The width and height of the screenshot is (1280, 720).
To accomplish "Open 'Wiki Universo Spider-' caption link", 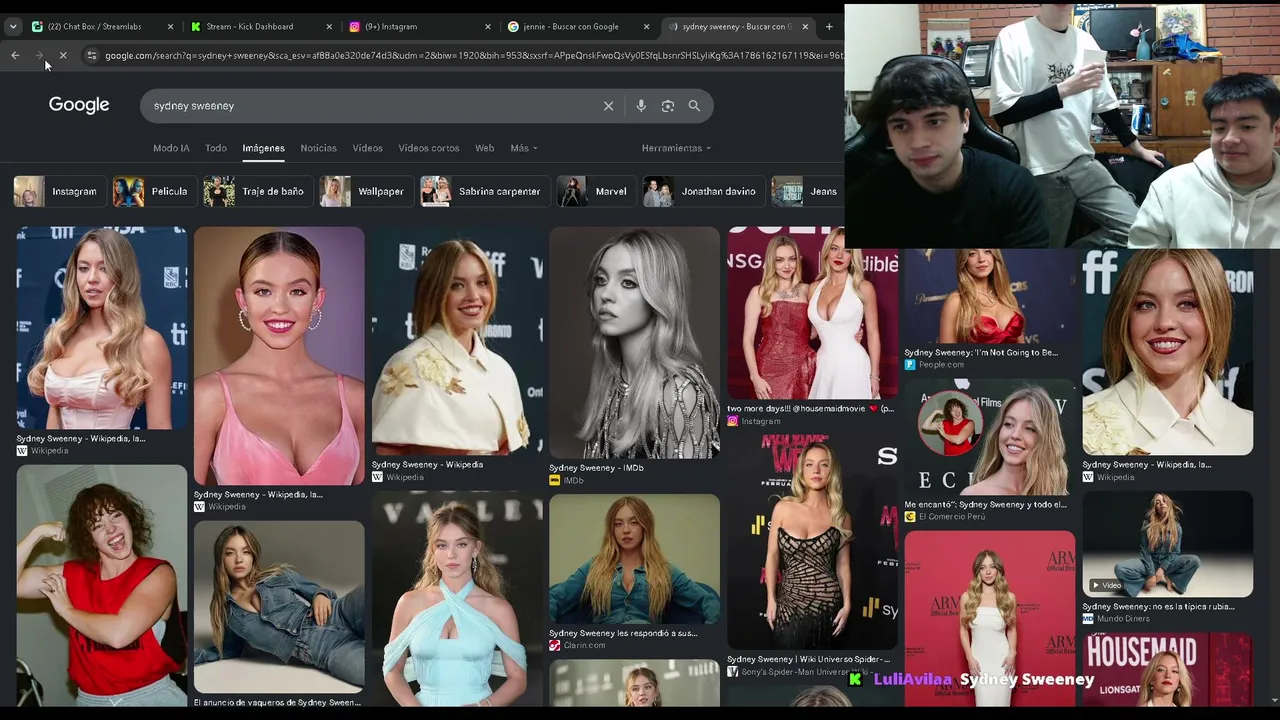I will [808, 659].
